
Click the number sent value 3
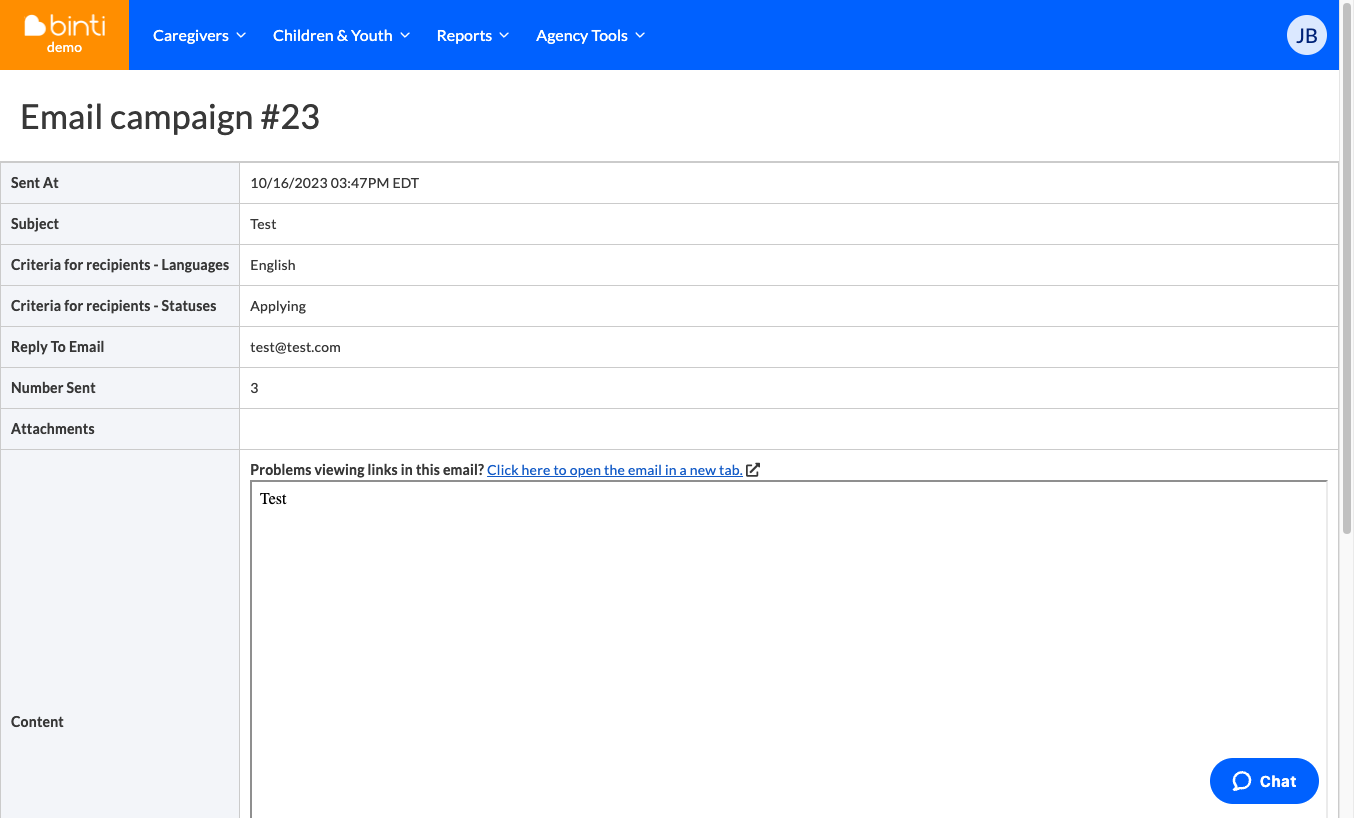coord(254,388)
